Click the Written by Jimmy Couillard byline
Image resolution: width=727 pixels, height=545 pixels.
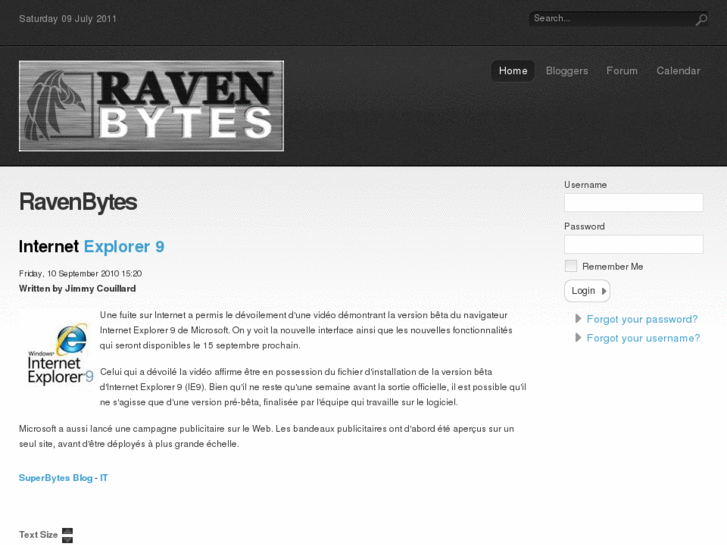(x=77, y=289)
